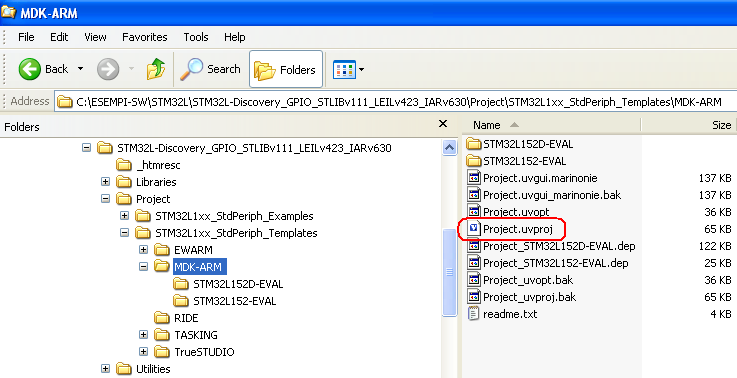Open the Edit menu
The image size is (737, 378).
[x=59, y=37]
